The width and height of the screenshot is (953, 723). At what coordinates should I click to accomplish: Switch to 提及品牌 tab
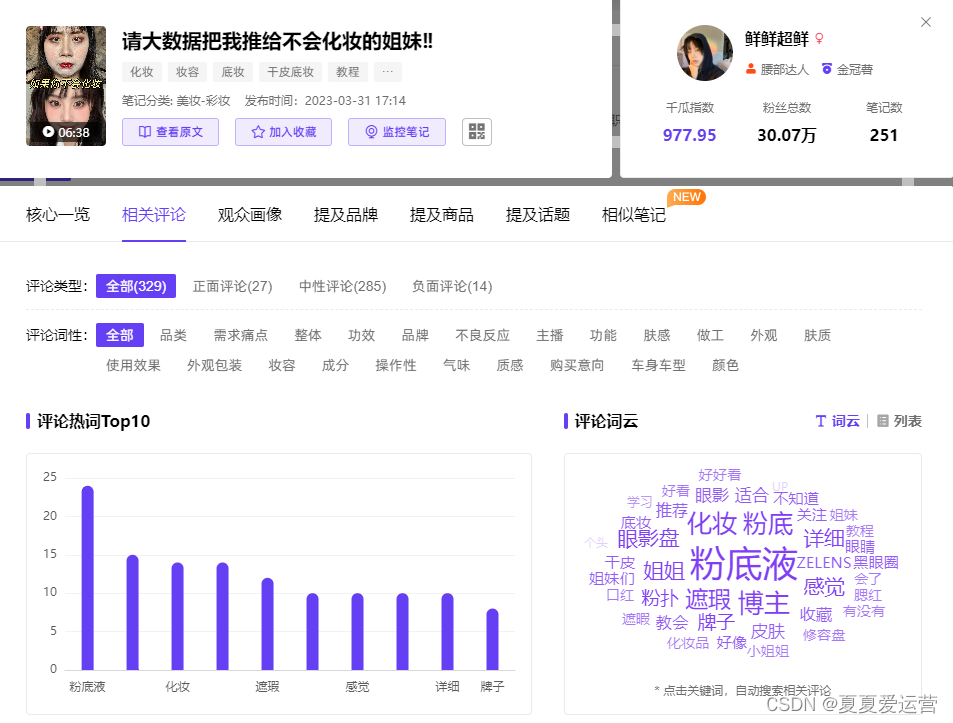346,214
